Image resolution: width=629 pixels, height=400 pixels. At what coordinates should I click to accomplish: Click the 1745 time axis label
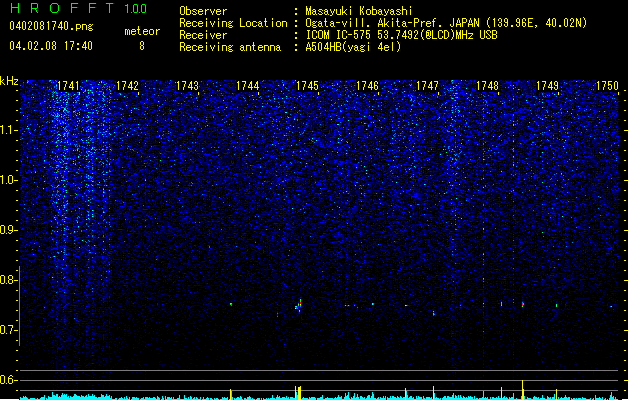(x=307, y=86)
